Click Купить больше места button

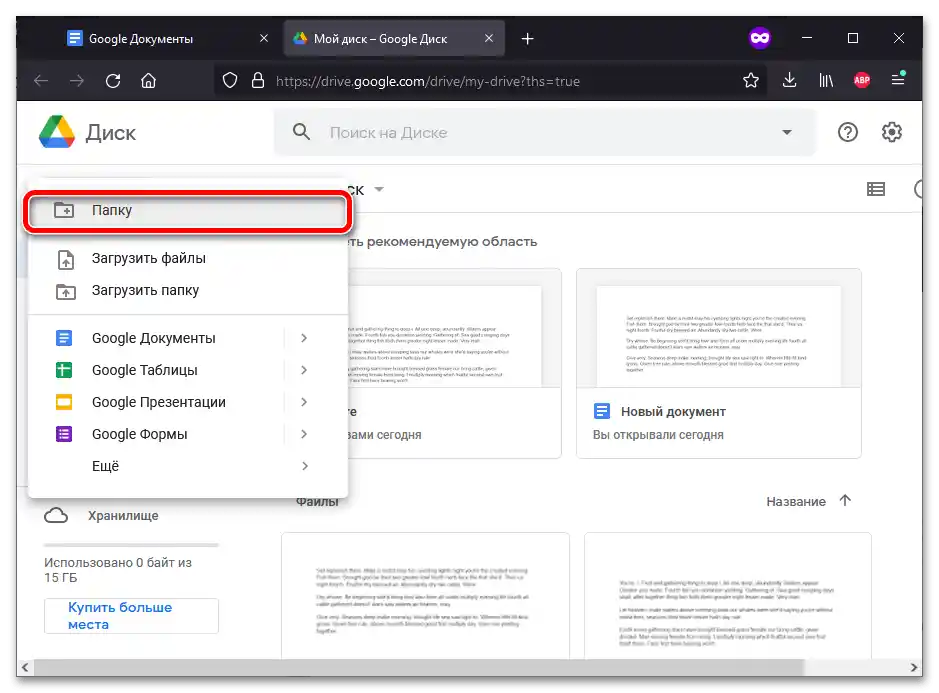click(131, 616)
